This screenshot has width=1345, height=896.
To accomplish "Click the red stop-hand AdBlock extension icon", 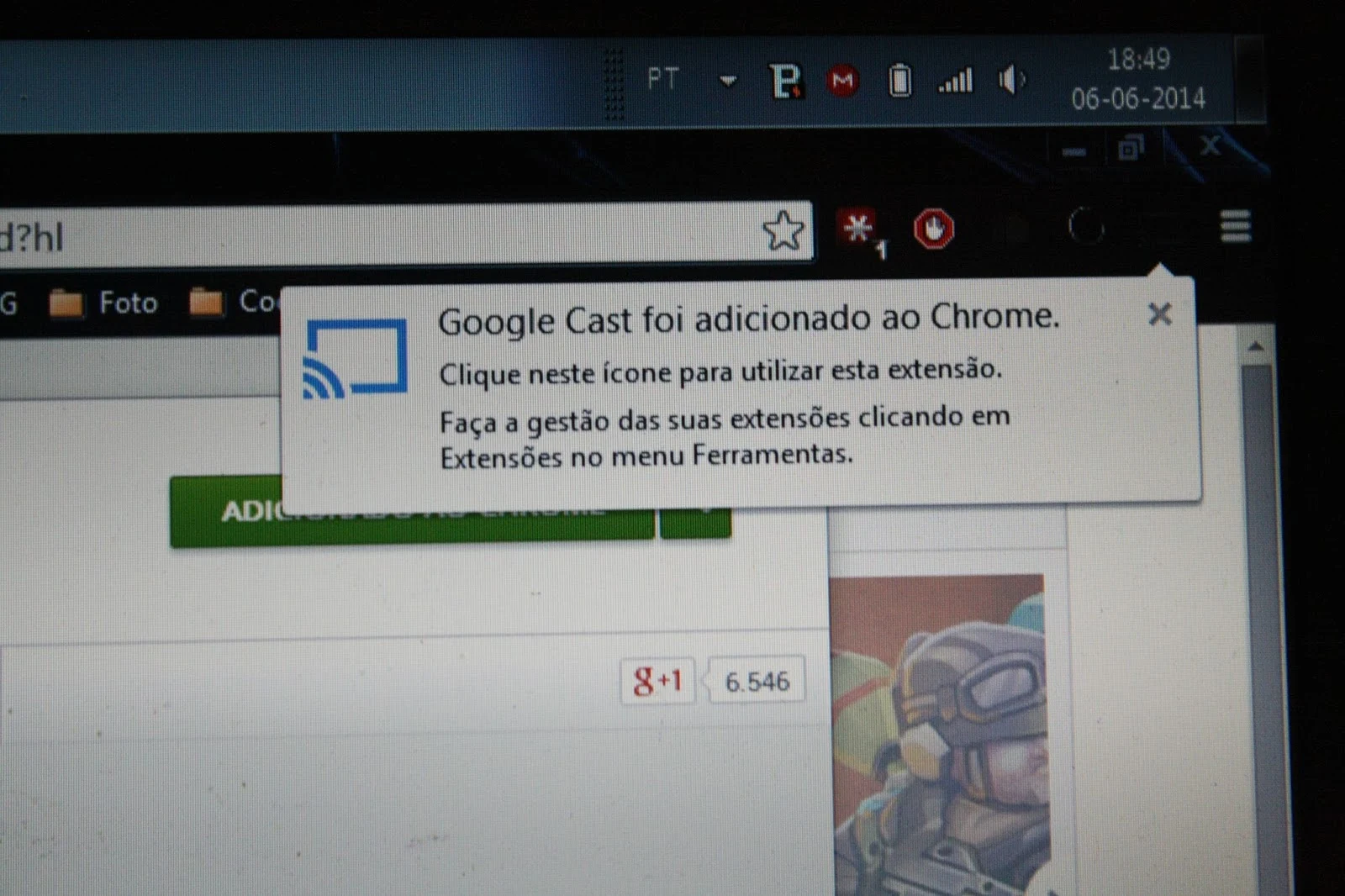I will tap(934, 229).
